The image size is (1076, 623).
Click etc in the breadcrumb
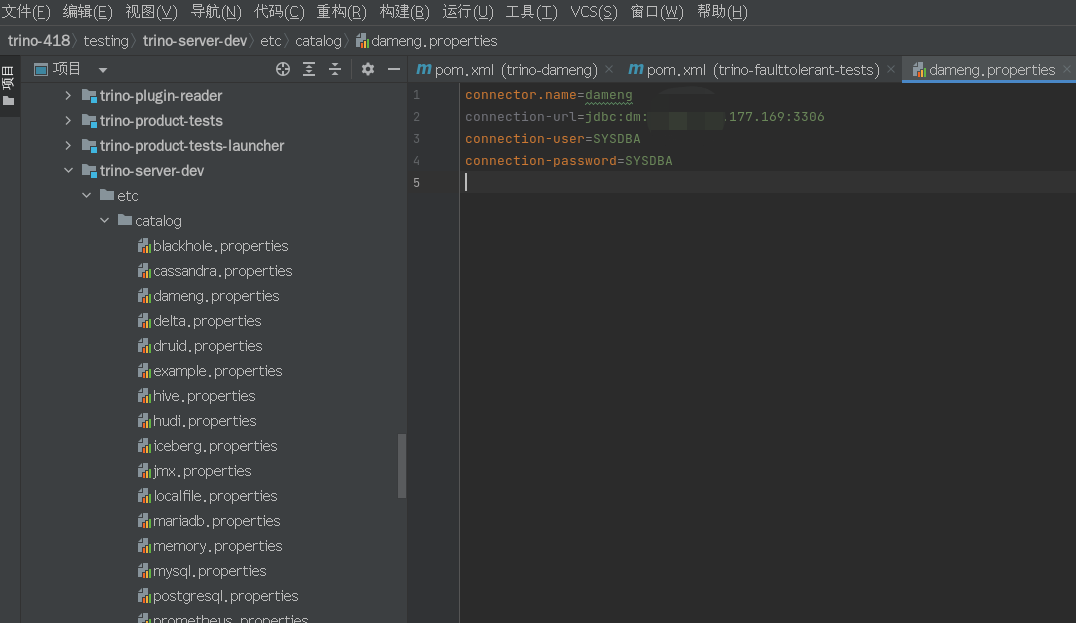point(270,41)
